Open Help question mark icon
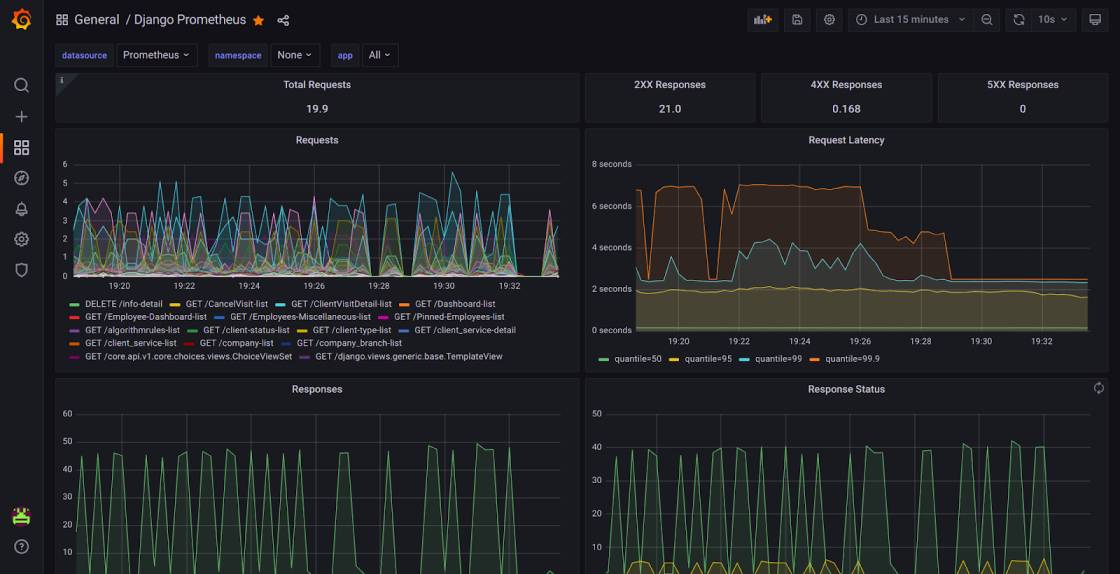This screenshot has height=574, width=1120. [21, 547]
